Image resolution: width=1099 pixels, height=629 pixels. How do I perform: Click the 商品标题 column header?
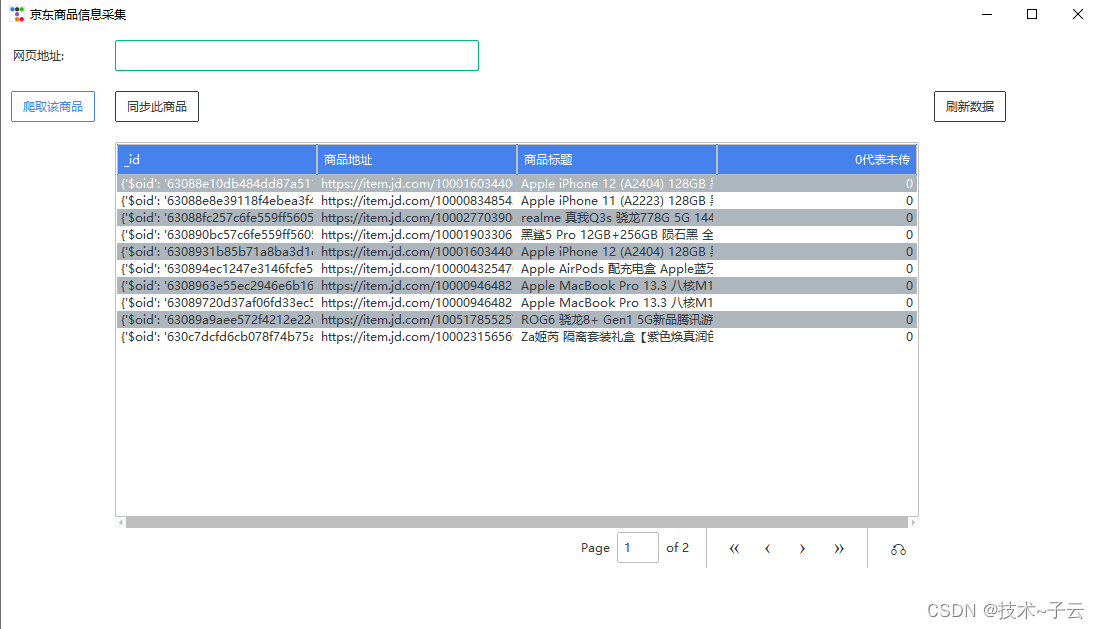coord(617,159)
